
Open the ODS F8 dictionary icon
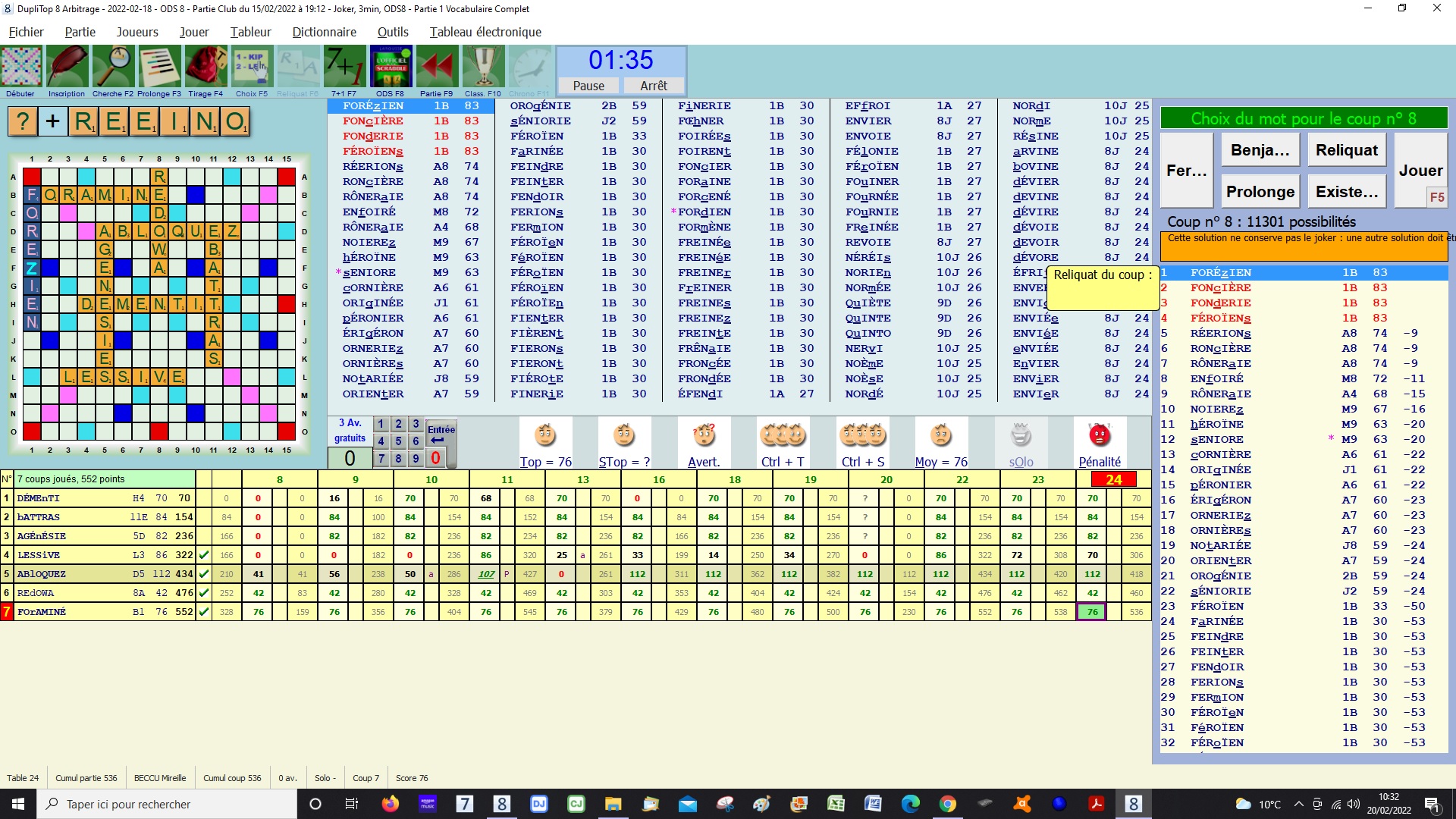(x=390, y=67)
